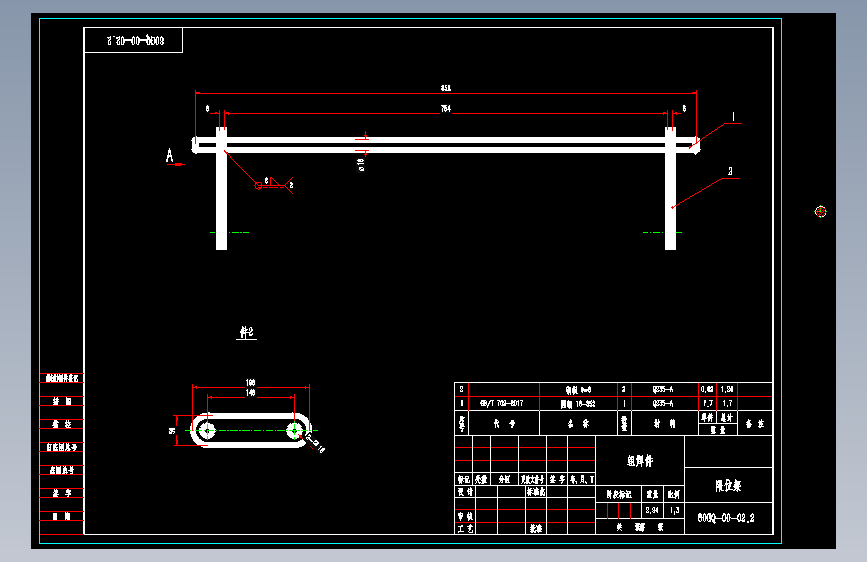
Task: Select the 名称 name header cell
Action: pos(578,424)
